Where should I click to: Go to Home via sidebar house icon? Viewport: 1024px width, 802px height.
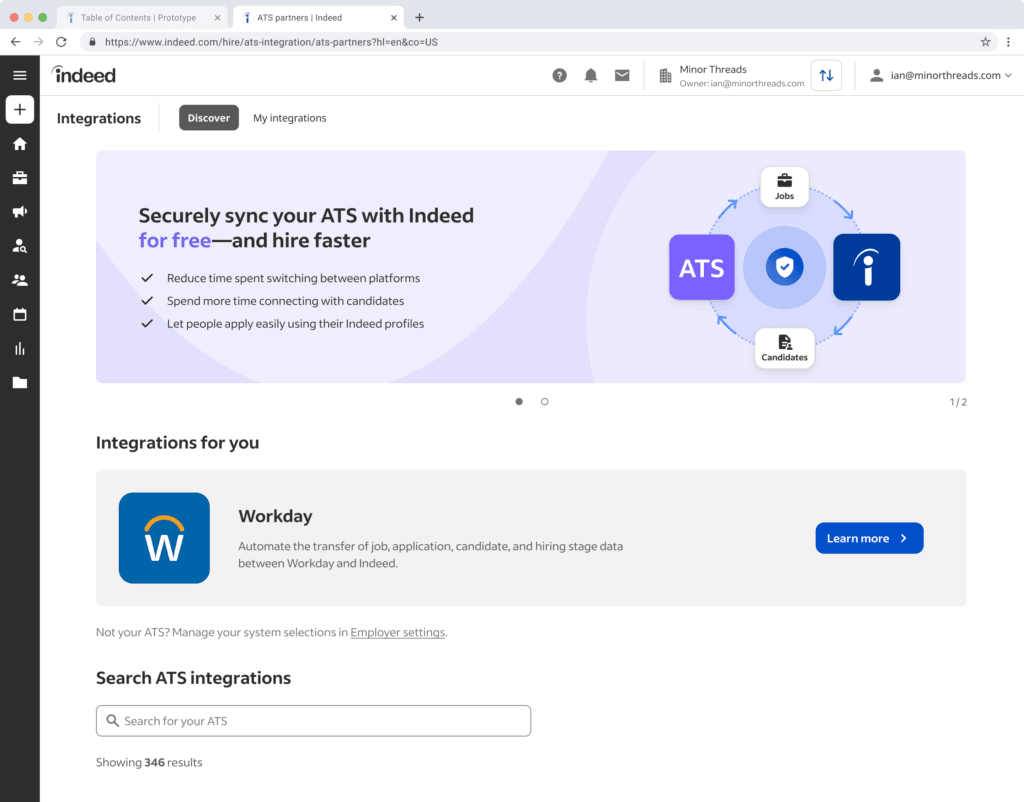[x=20, y=144]
